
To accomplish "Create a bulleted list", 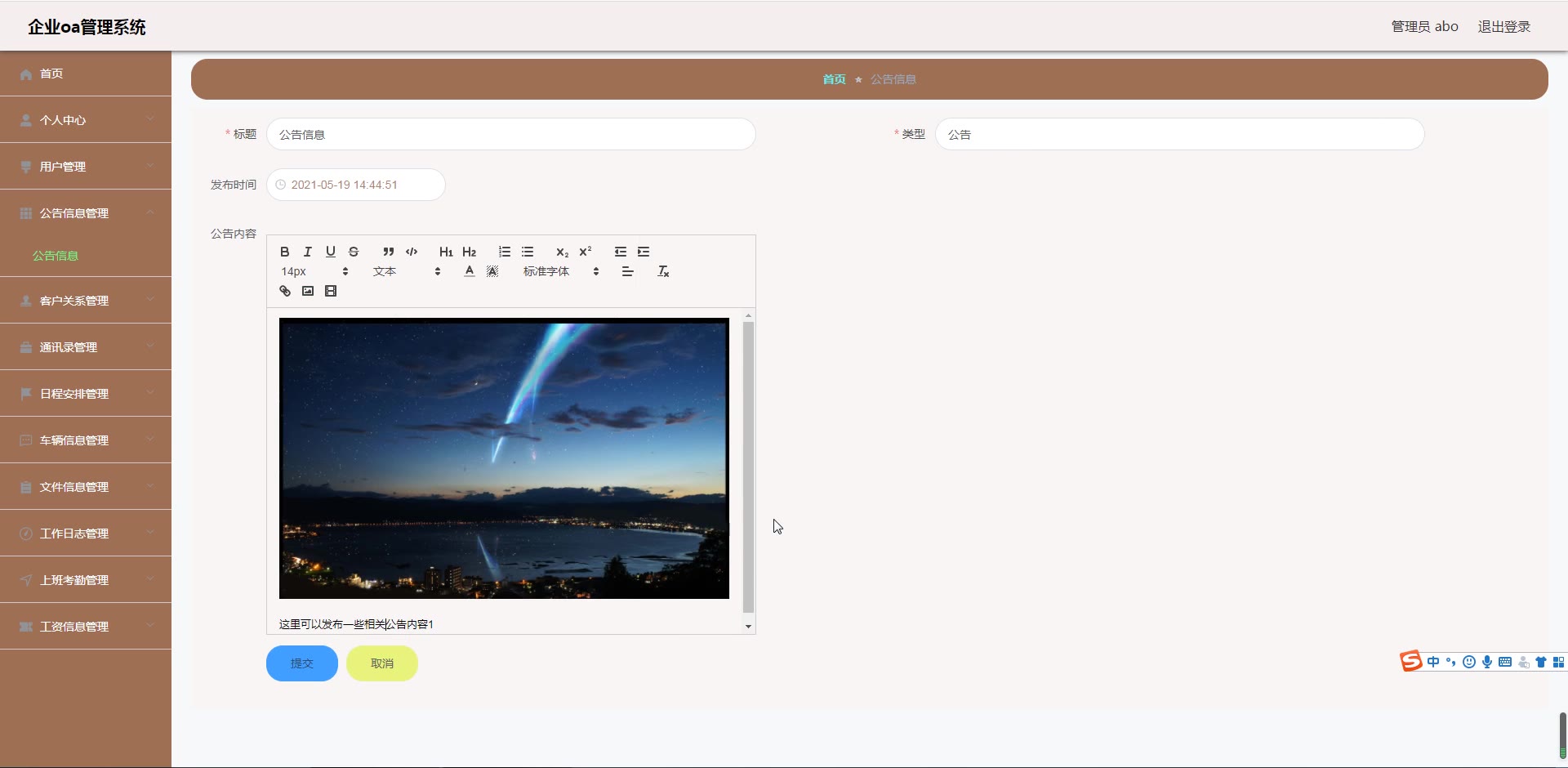I will [528, 252].
